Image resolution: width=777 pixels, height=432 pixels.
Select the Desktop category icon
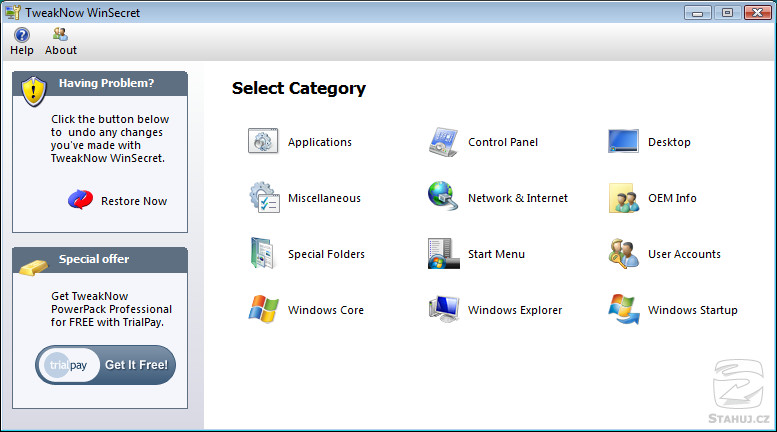tap(623, 142)
